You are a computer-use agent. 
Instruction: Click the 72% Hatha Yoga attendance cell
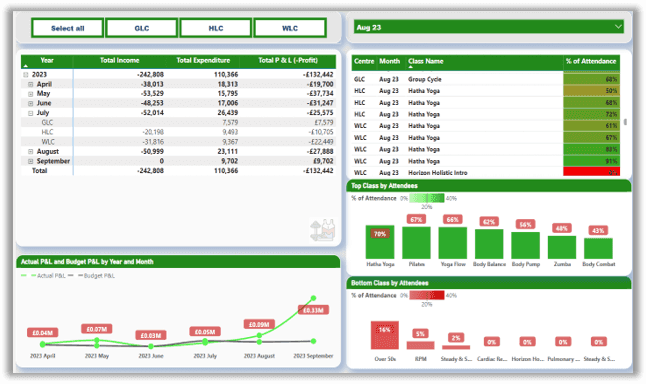tap(591, 114)
